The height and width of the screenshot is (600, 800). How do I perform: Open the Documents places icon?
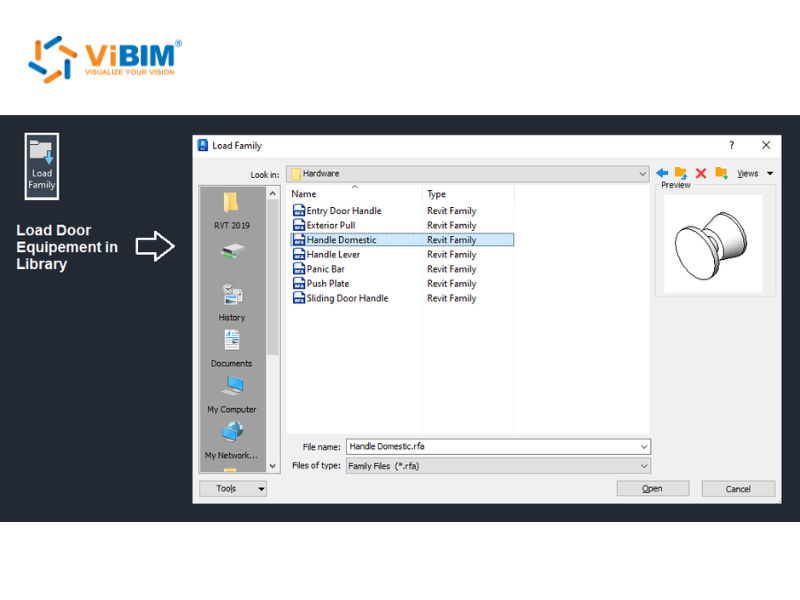pyautogui.click(x=232, y=340)
